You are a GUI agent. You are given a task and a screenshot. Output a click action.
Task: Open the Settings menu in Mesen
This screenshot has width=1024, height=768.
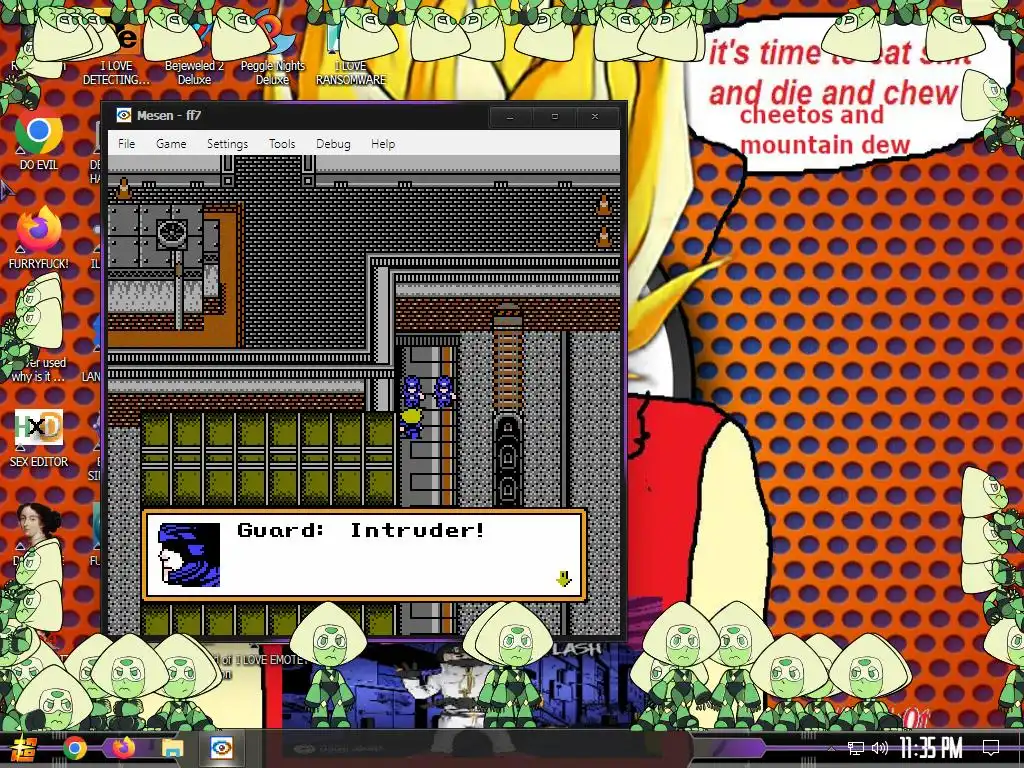(x=227, y=144)
